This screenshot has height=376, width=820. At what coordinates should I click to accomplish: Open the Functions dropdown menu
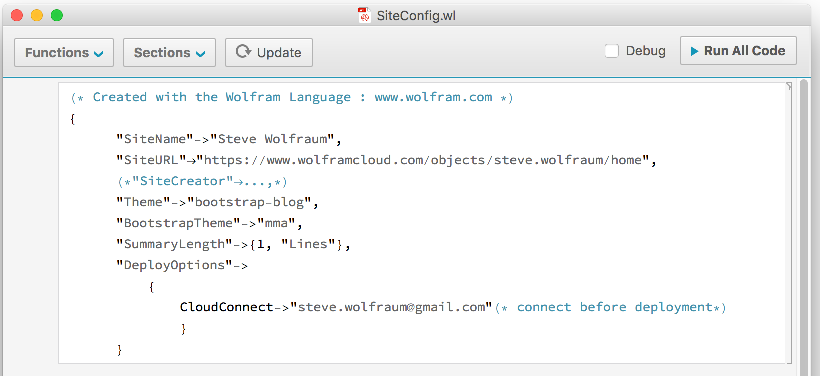(64, 52)
